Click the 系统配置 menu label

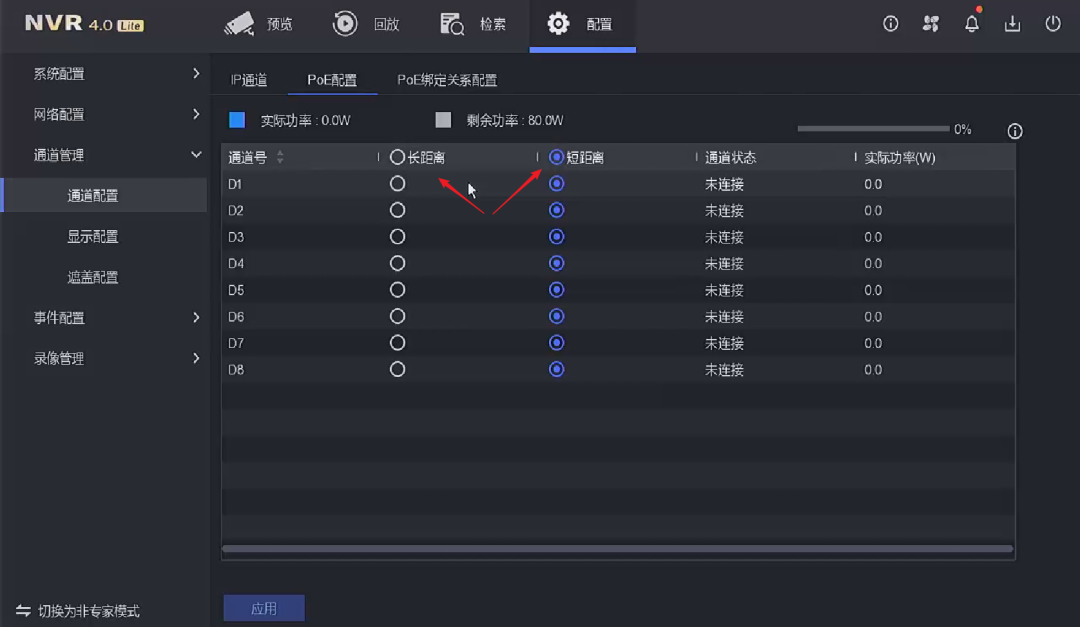coord(59,74)
